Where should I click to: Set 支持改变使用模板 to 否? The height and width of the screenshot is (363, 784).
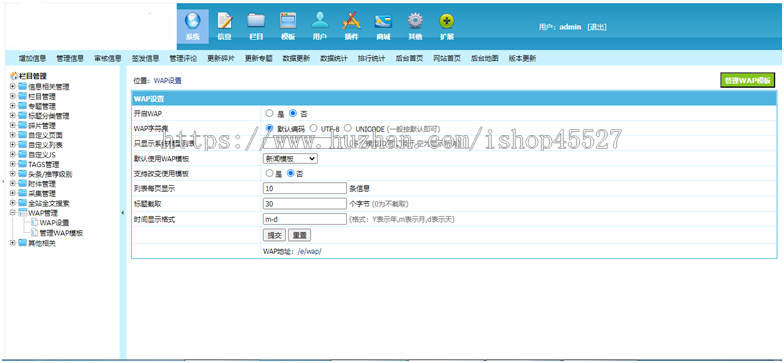[290, 174]
